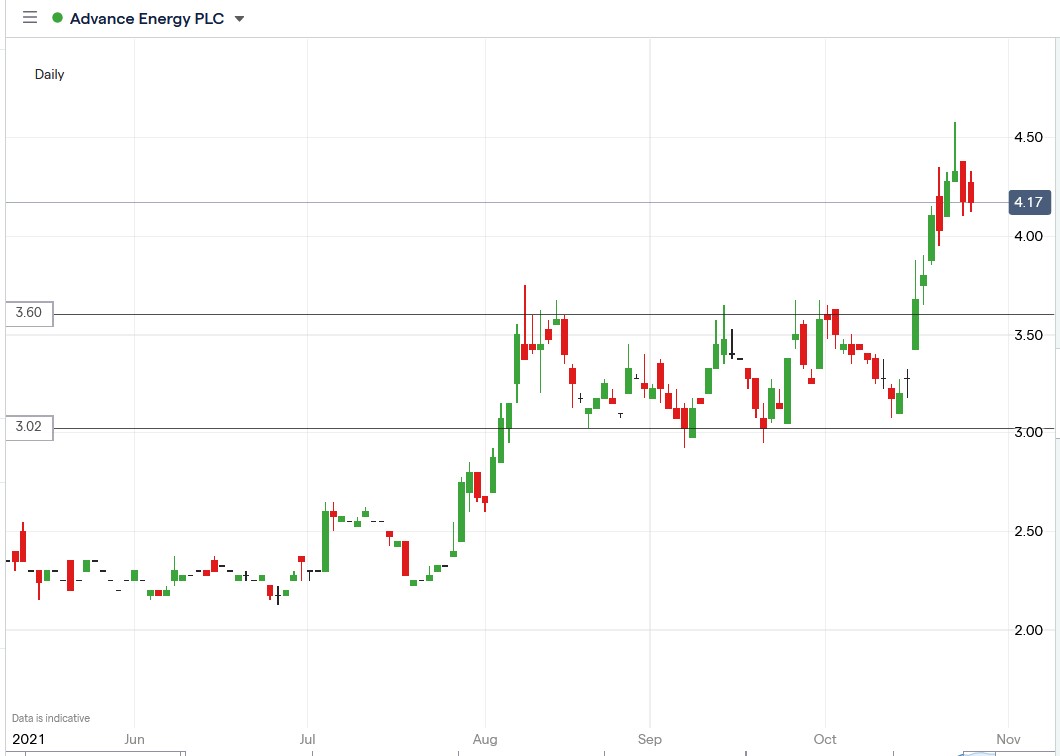Click the Jun date axis label

[x=135, y=739]
